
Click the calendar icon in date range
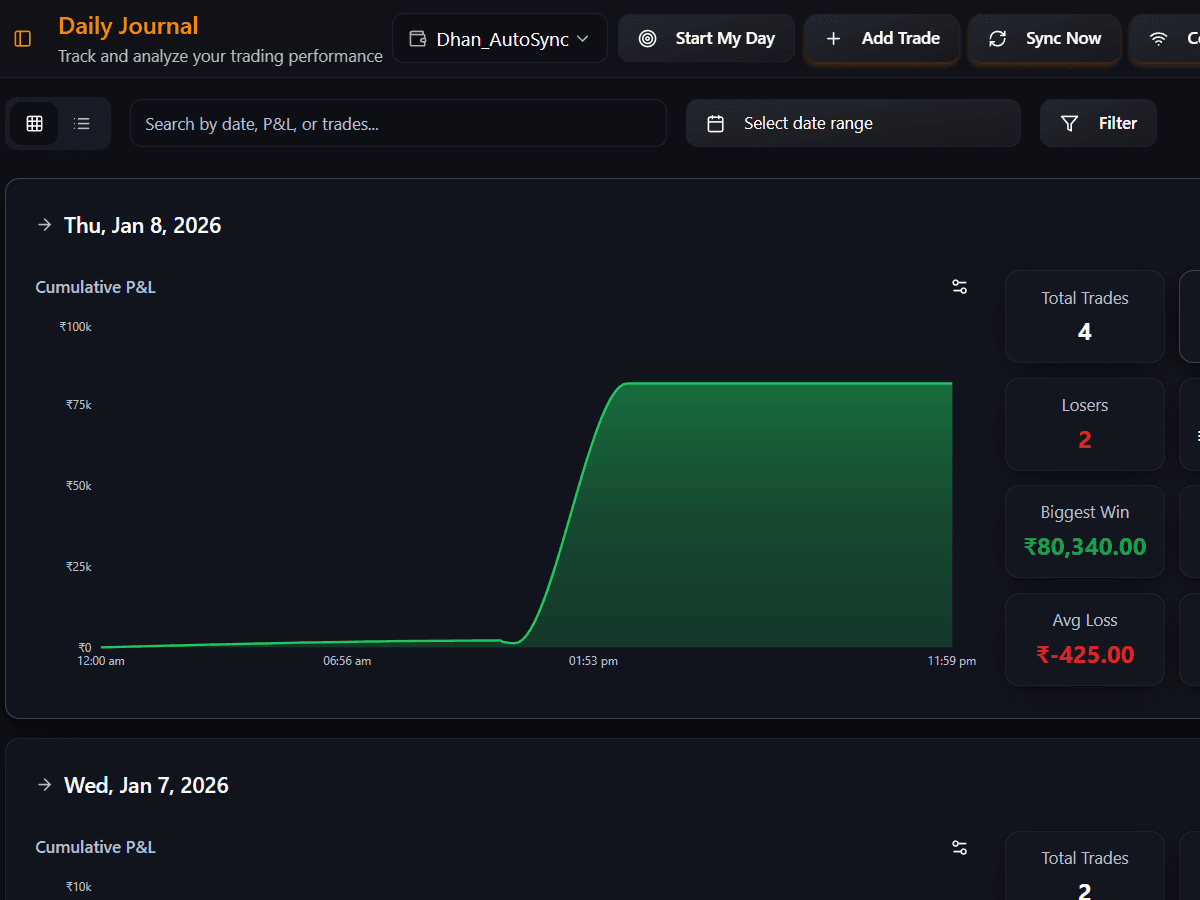[716, 124]
